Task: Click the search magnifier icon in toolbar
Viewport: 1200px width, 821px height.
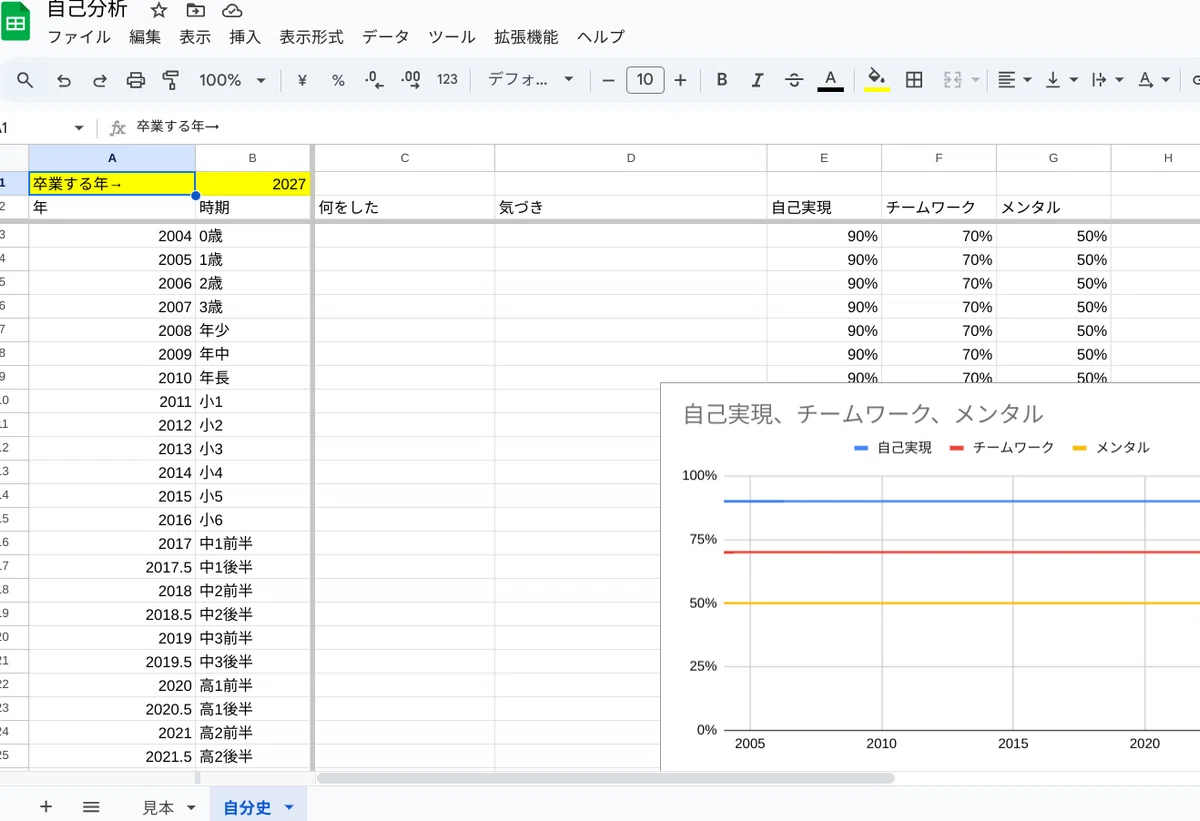Action: (25, 80)
